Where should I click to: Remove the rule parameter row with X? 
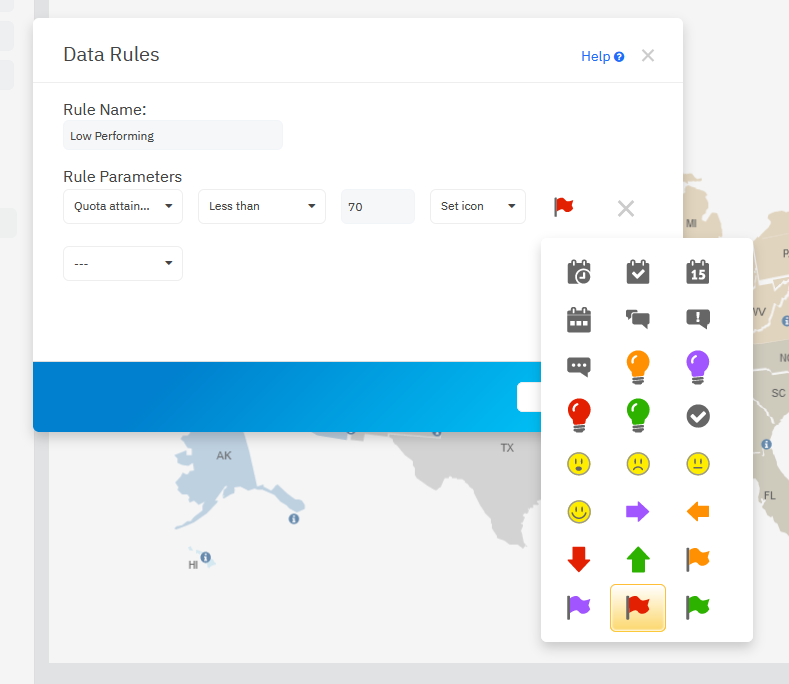coord(625,208)
